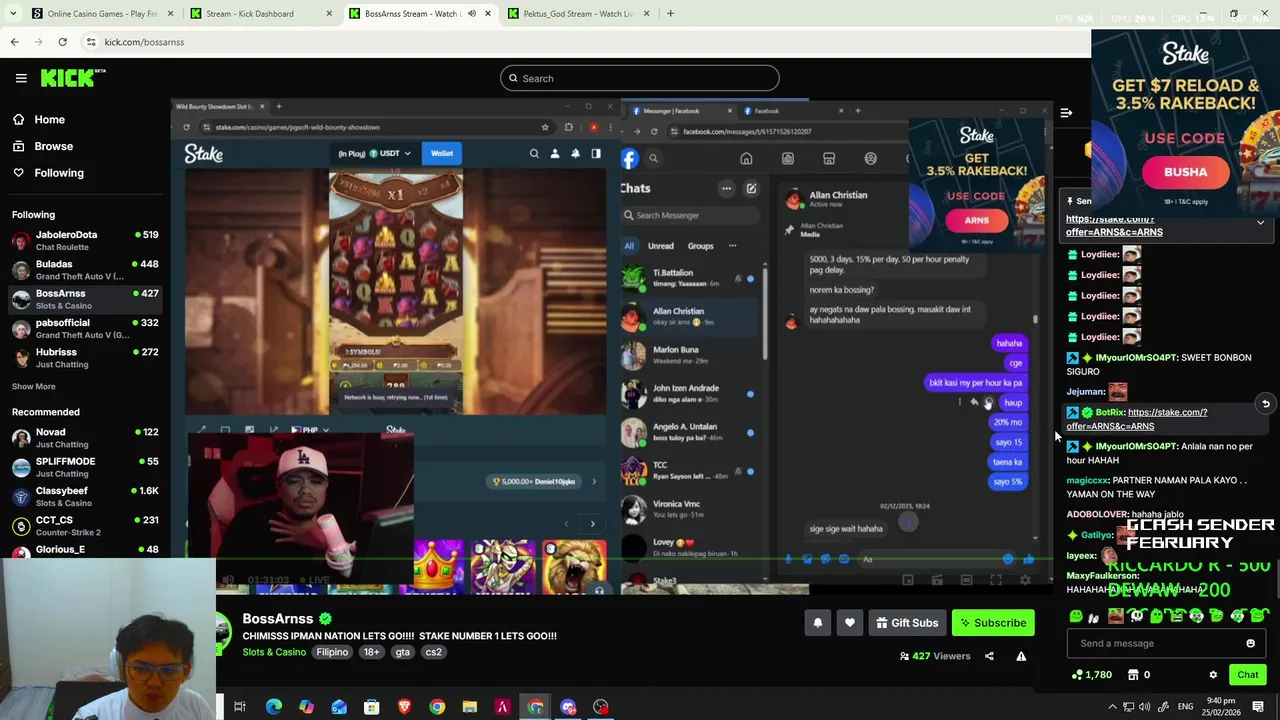This screenshot has width=1280, height=720.
Task: Open the channel shop icon
Action: tap(1133, 675)
